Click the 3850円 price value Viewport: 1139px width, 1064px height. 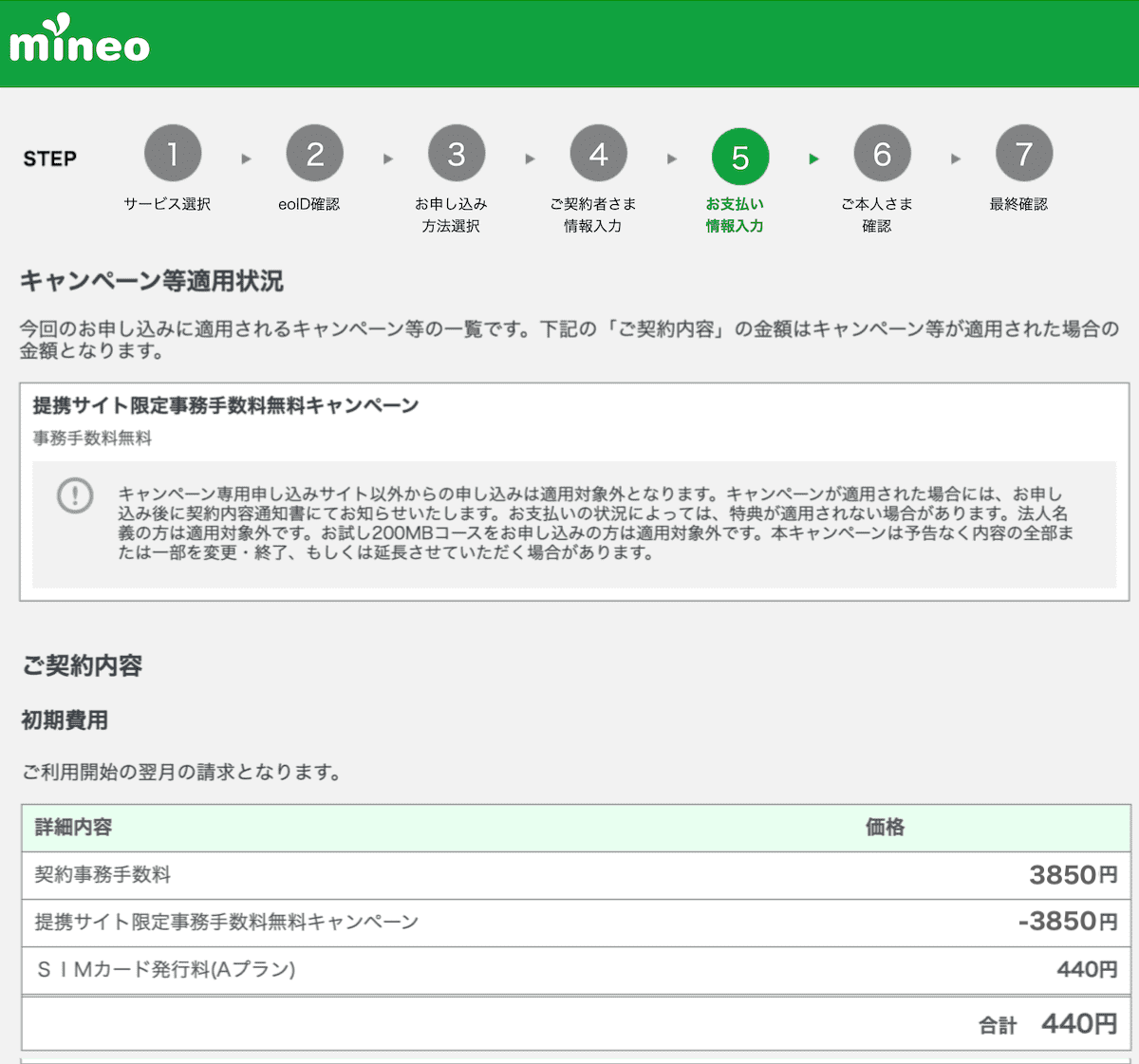click(1074, 874)
